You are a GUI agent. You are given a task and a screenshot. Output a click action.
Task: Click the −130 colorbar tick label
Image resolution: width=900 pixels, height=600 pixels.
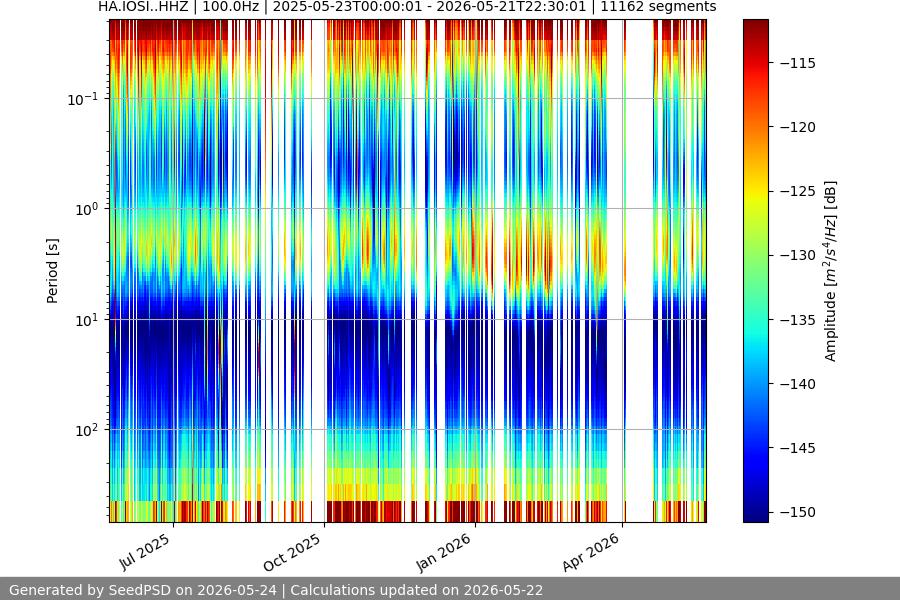point(798,255)
